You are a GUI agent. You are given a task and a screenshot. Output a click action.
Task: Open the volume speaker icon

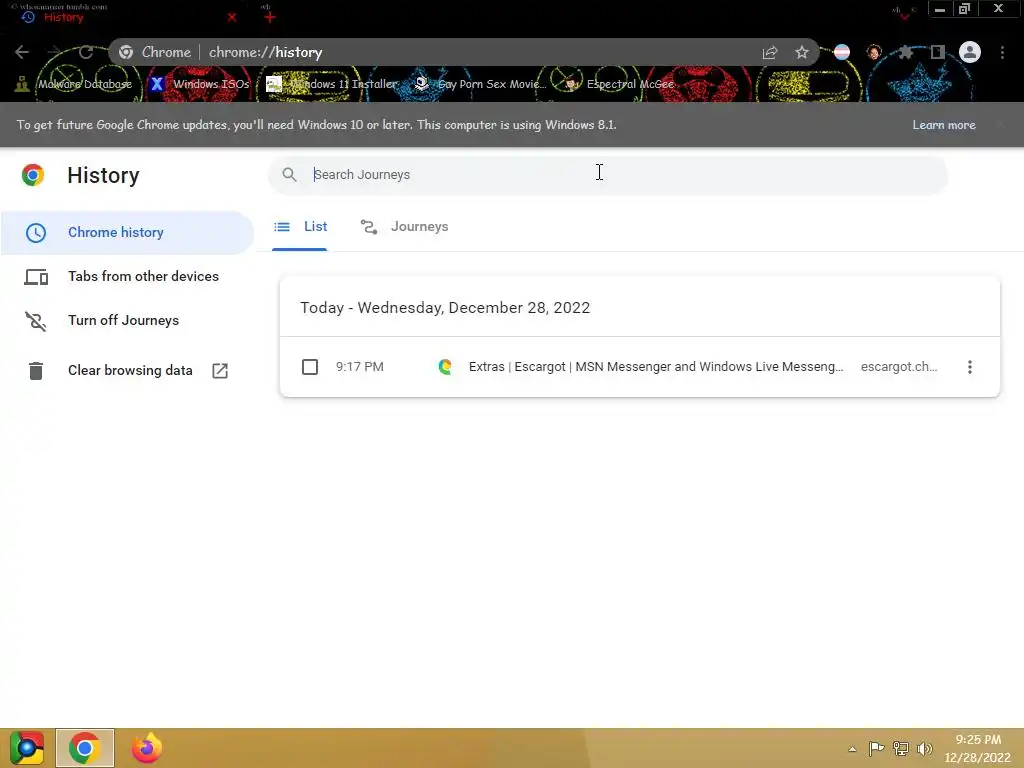[x=925, y=748]
